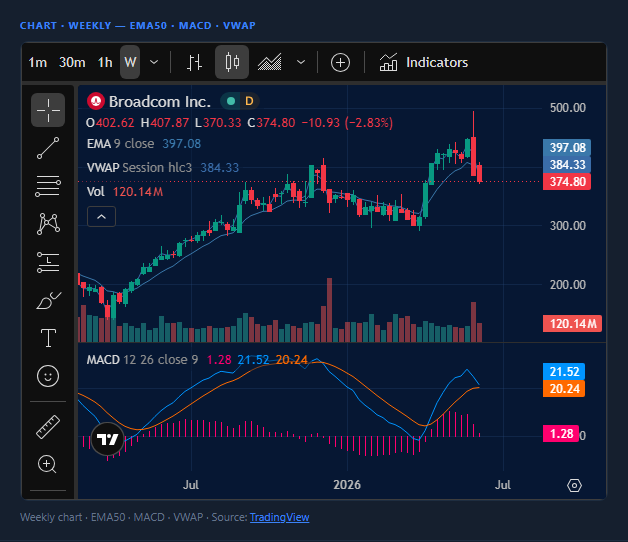Click the L370.33 low value

click(218, 123)
